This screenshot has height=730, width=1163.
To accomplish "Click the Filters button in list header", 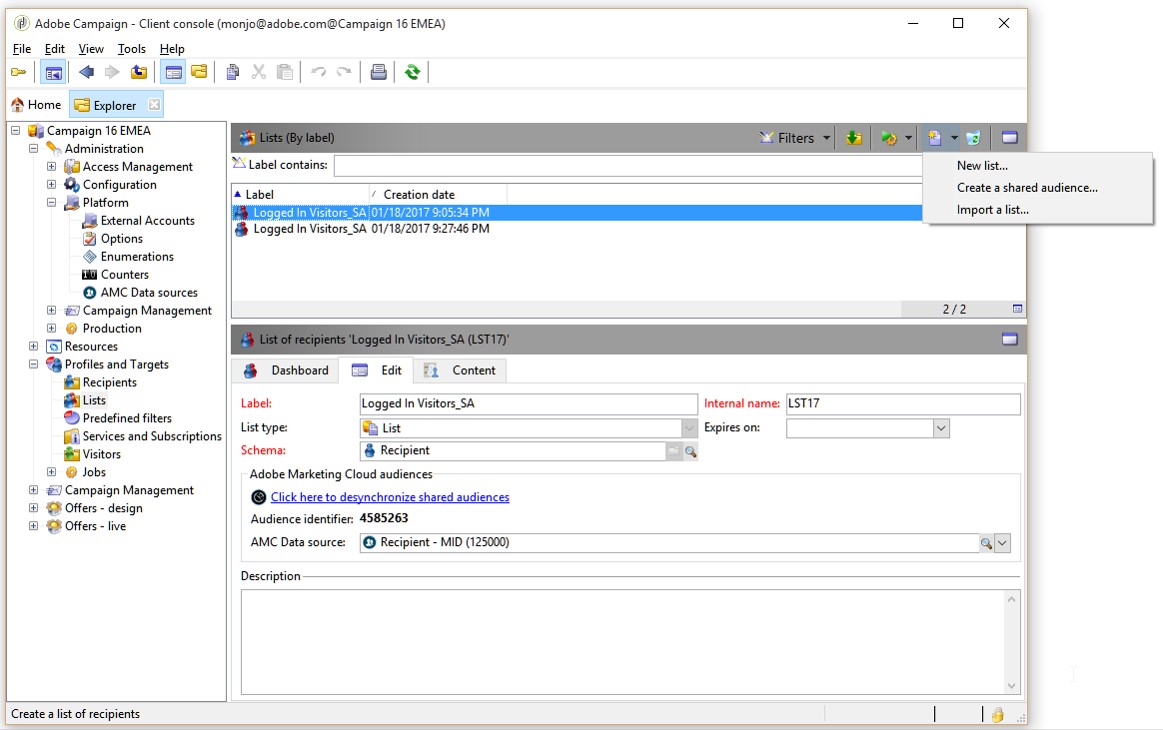I will 786,138.
